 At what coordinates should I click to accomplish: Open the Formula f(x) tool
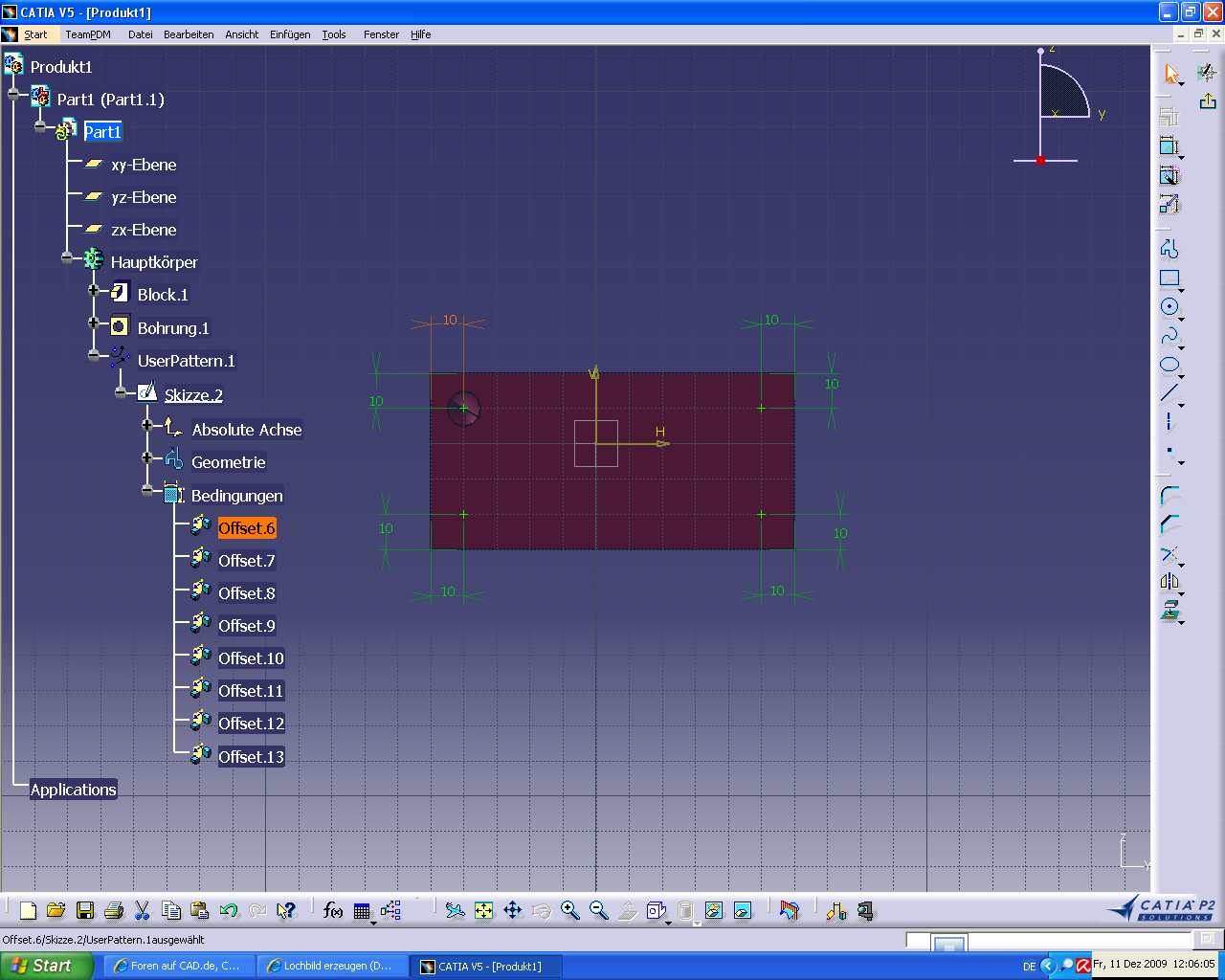click(x=333, y=910)
